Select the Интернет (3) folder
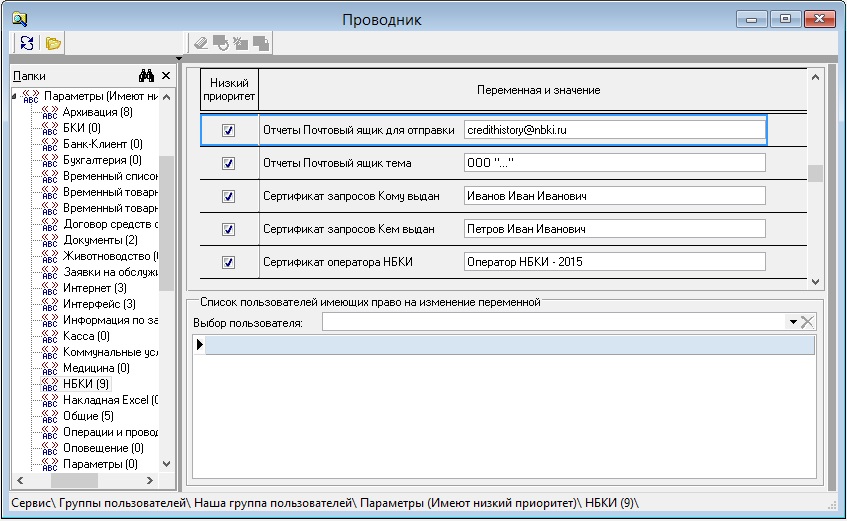 tap(95, 288)
